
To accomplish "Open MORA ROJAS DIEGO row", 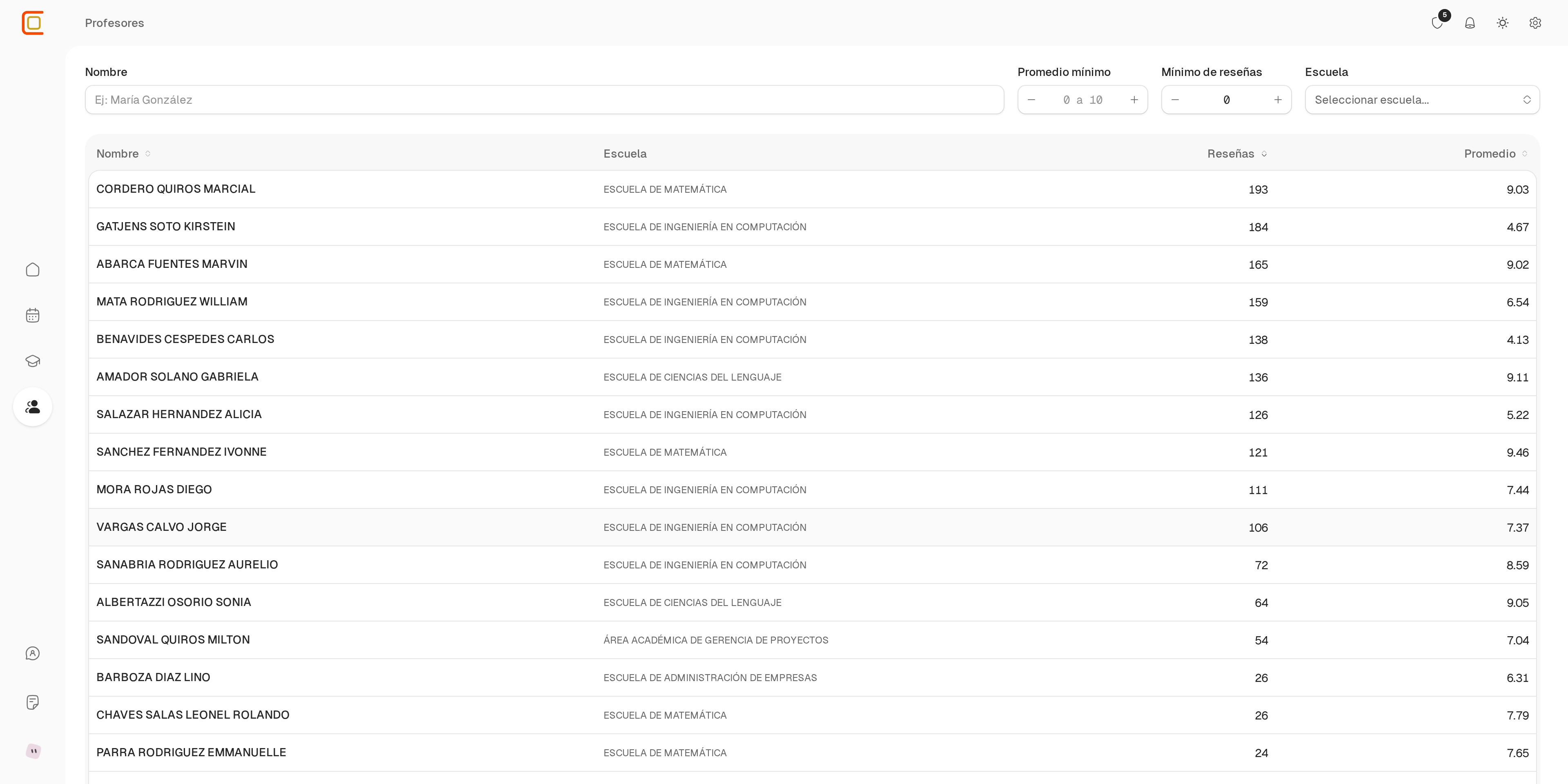I will (812, 490).
